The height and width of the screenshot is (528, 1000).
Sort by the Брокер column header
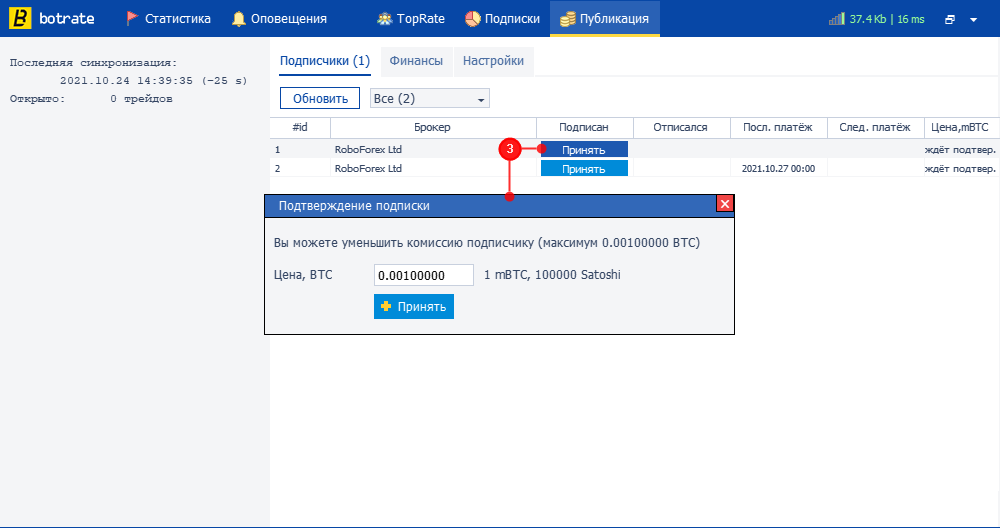(x=432, y=128)
